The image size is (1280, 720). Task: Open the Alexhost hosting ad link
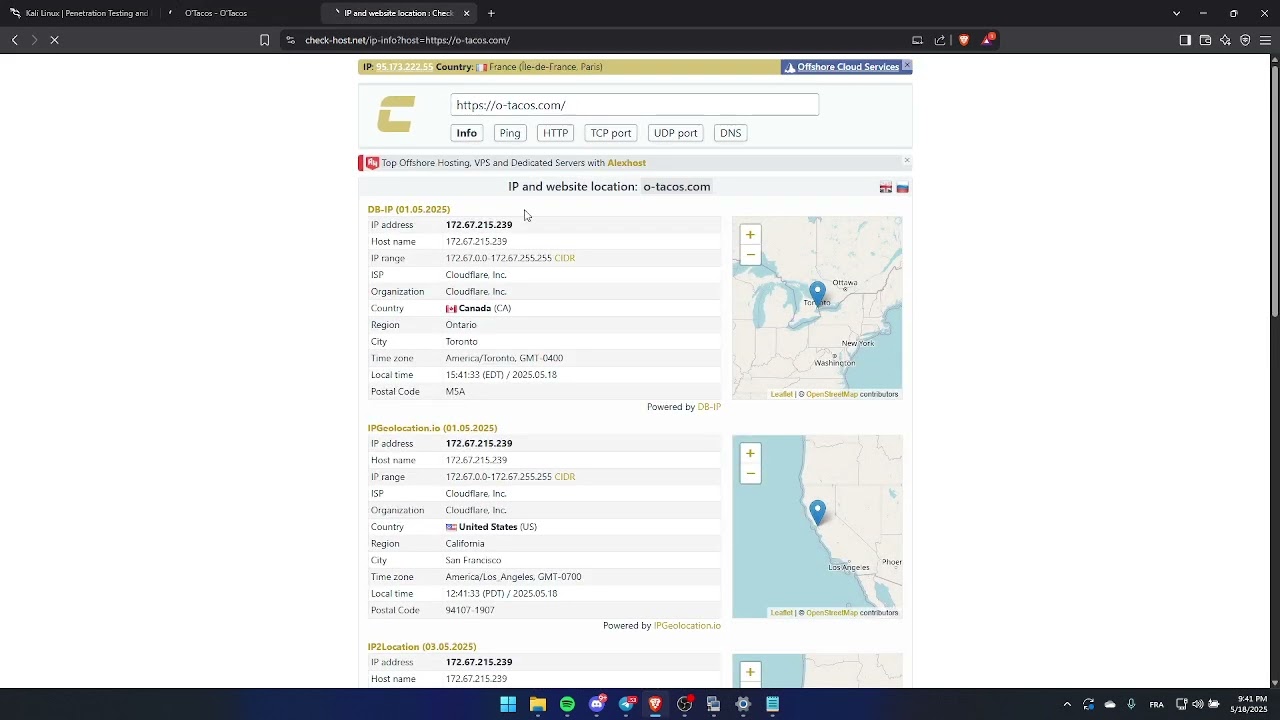626,163
